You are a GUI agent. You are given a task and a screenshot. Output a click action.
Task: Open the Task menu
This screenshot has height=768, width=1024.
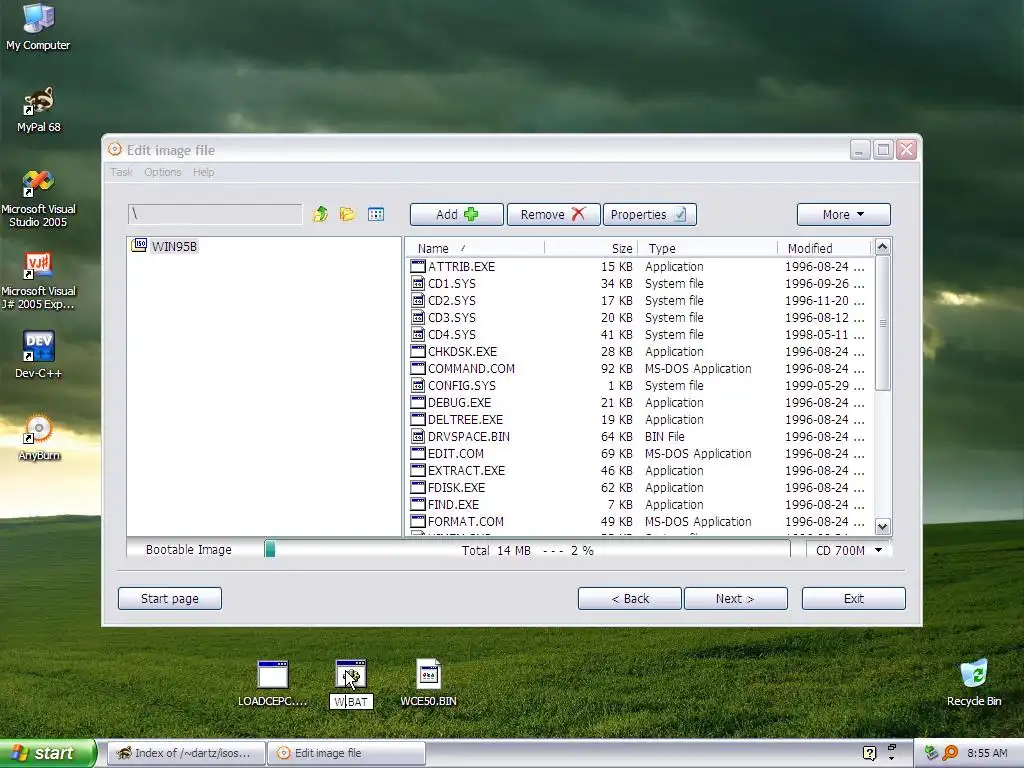coord(121,172)
